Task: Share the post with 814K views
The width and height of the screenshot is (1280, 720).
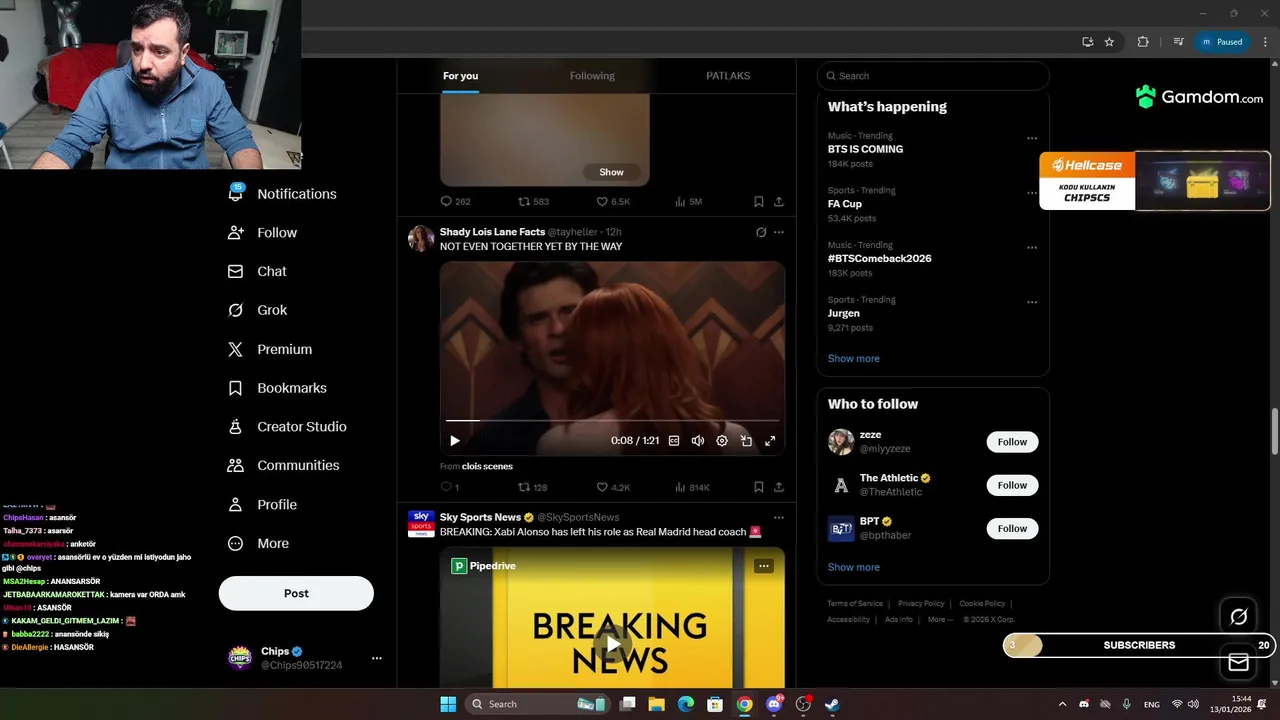Action: point(779,487)
